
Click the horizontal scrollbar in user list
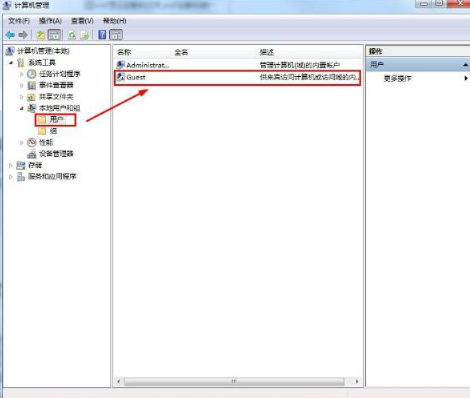point(234,381)
